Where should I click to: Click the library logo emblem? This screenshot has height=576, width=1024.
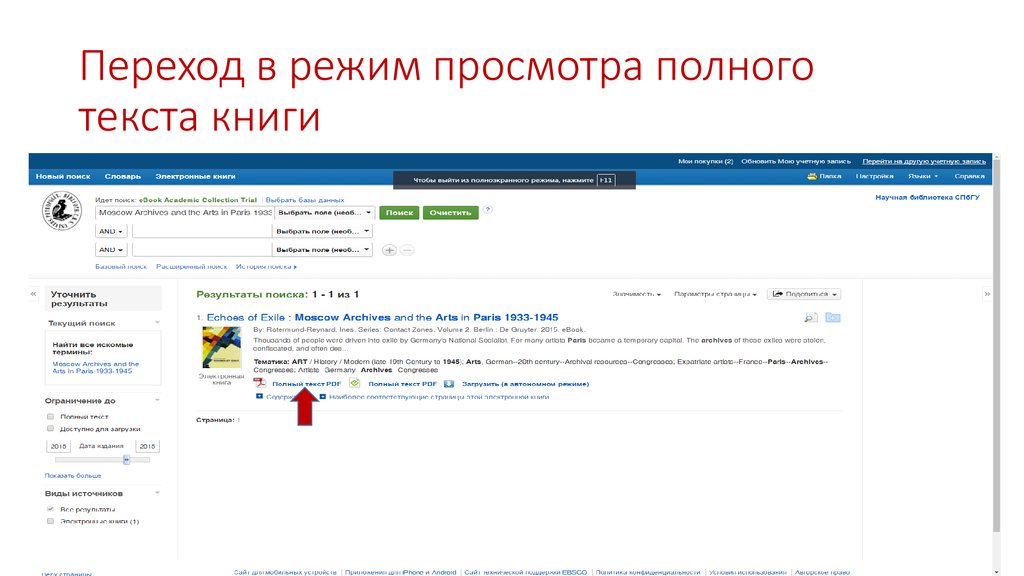(x=62, y=210)
